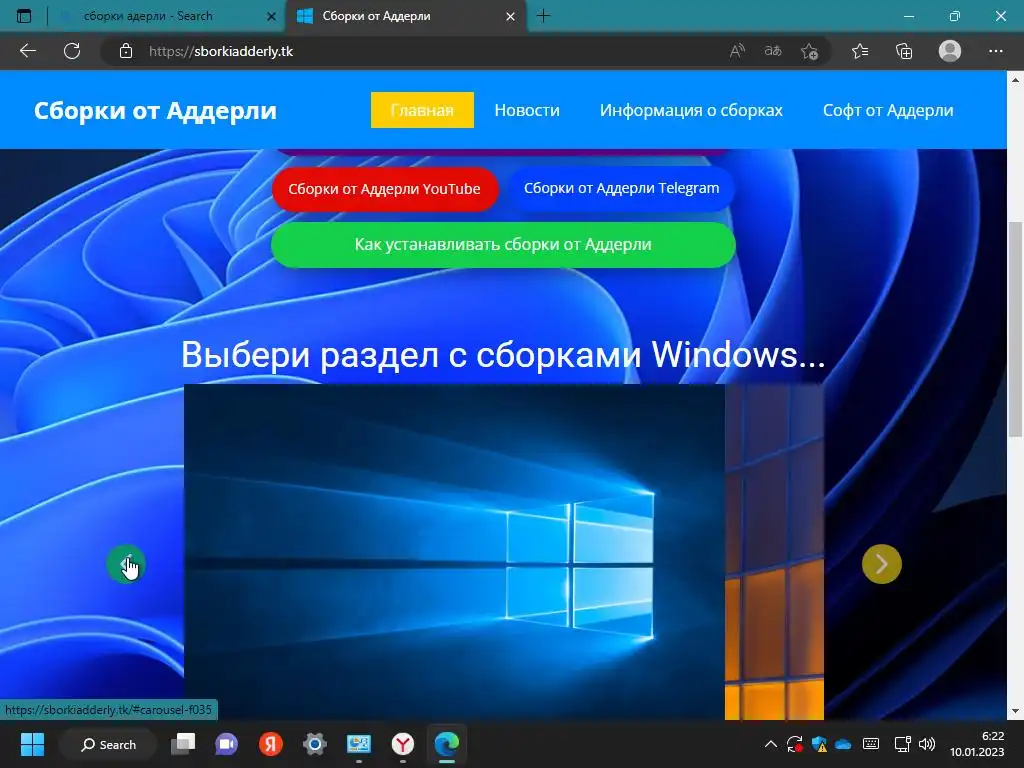The image size is (1024, 768).
Task: Open the sync update tray icon
Action: 795,744
